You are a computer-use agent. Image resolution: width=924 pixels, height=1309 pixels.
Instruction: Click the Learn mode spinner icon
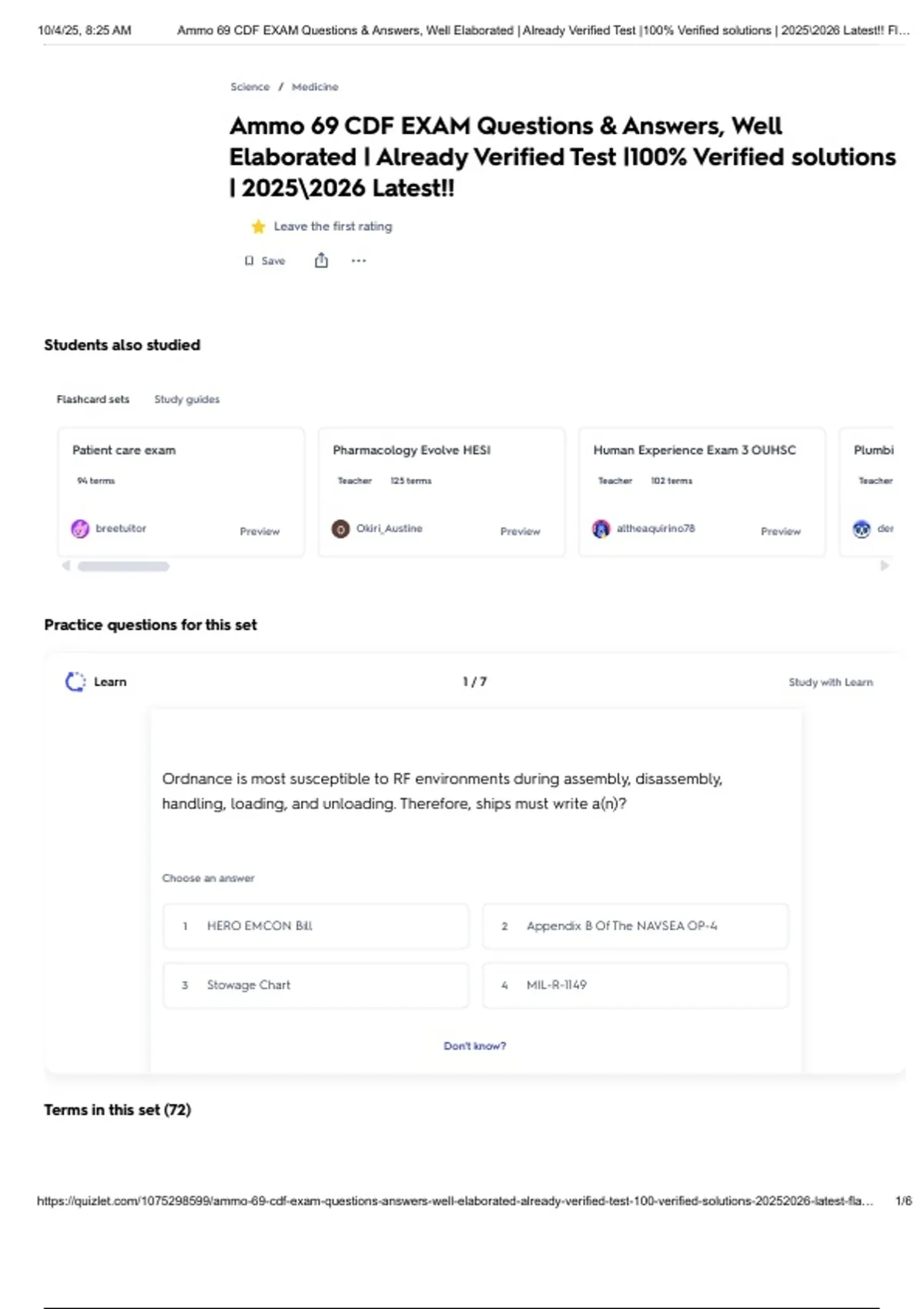tap(75, 681)
